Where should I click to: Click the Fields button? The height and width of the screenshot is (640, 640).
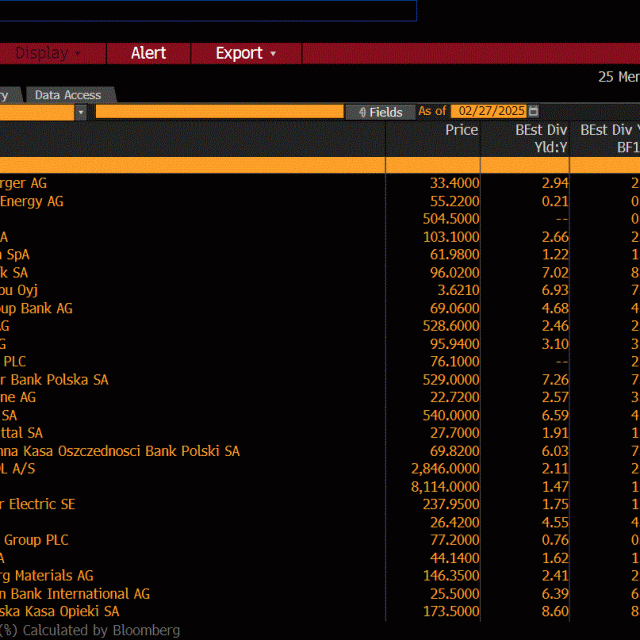point(380,112)
